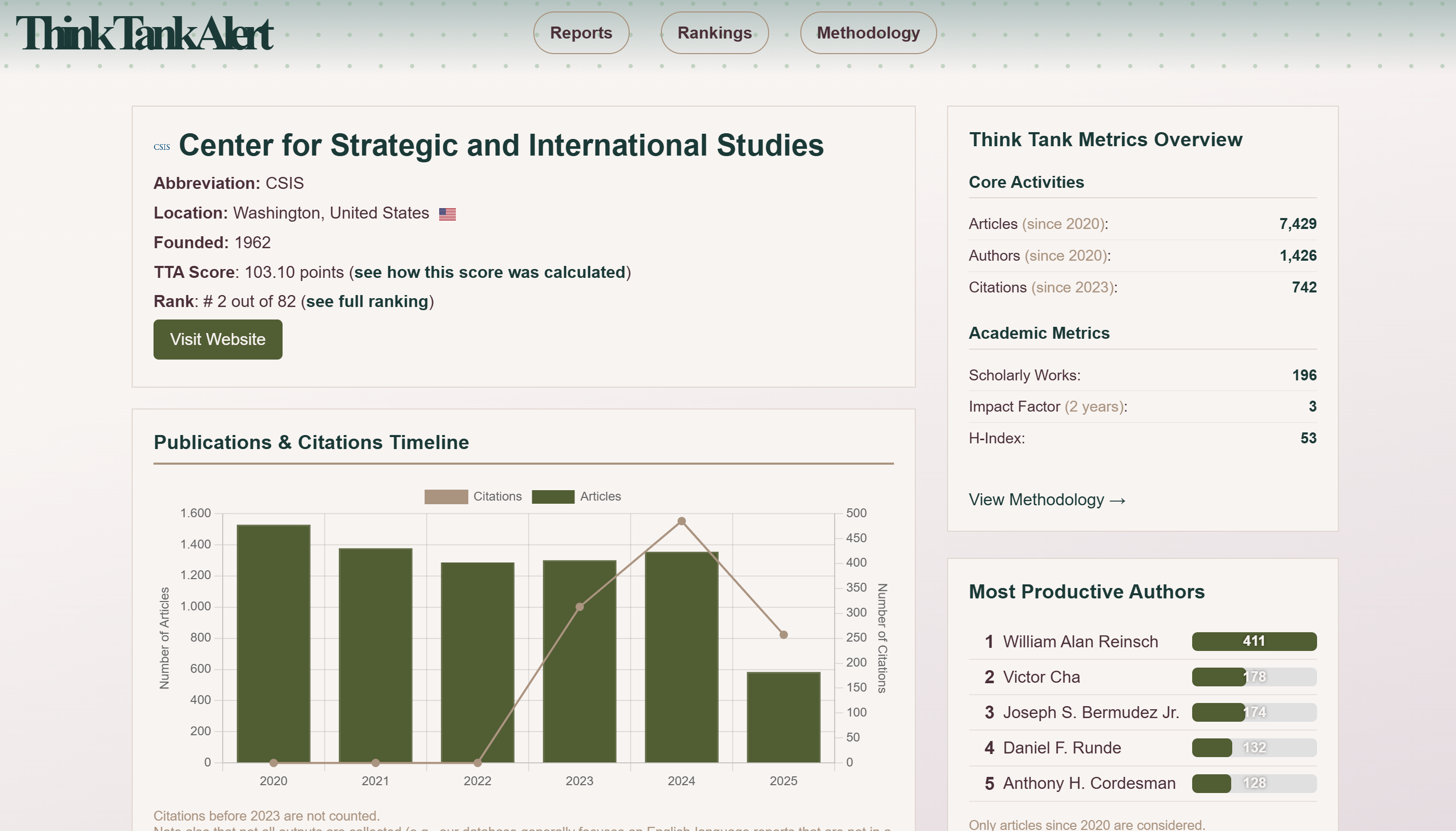Select author Daniel F. Runde
The image size is (1456, 831).
1062,748
